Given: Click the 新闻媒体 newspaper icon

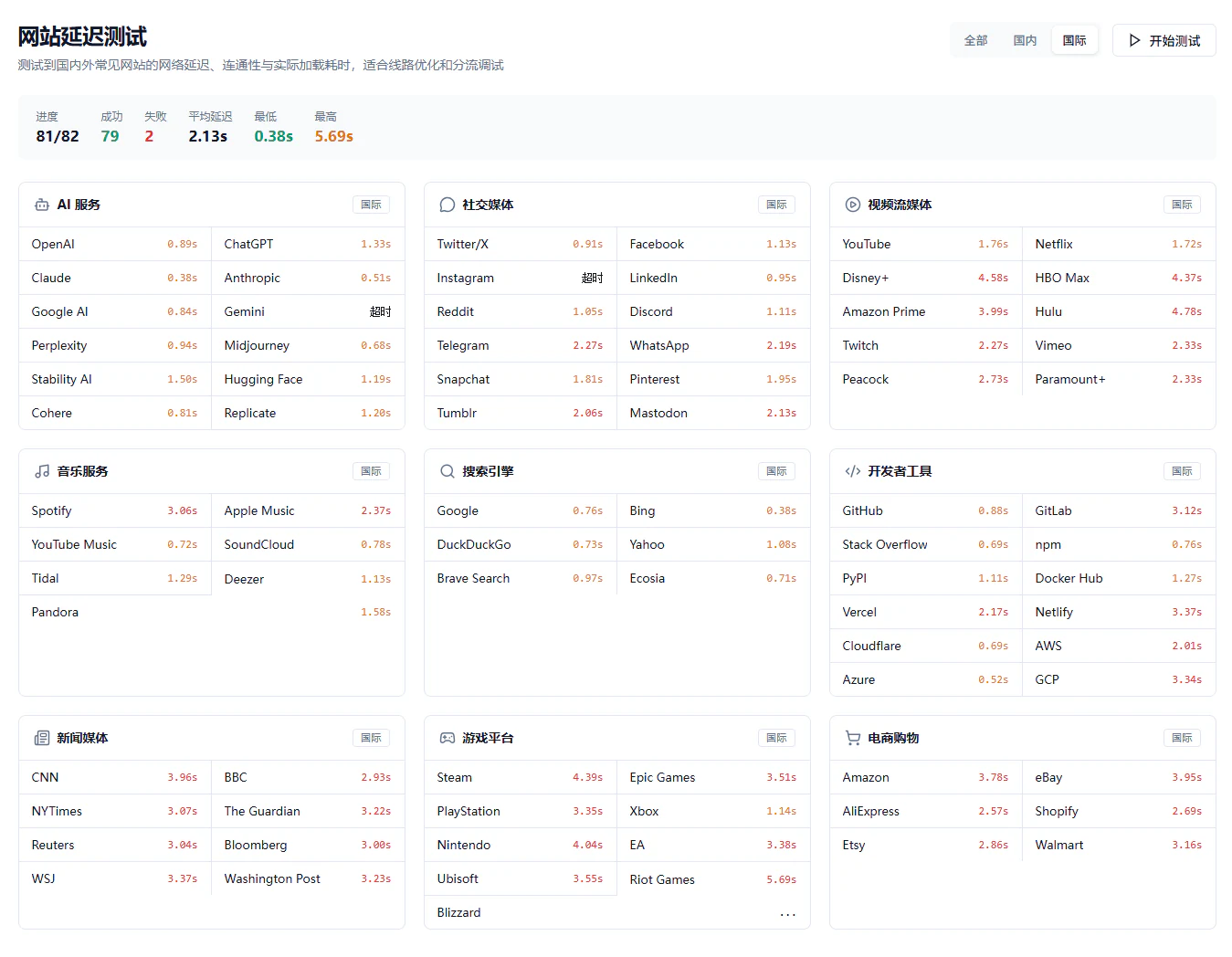Looking at the screenshot, I should point(42,738).
